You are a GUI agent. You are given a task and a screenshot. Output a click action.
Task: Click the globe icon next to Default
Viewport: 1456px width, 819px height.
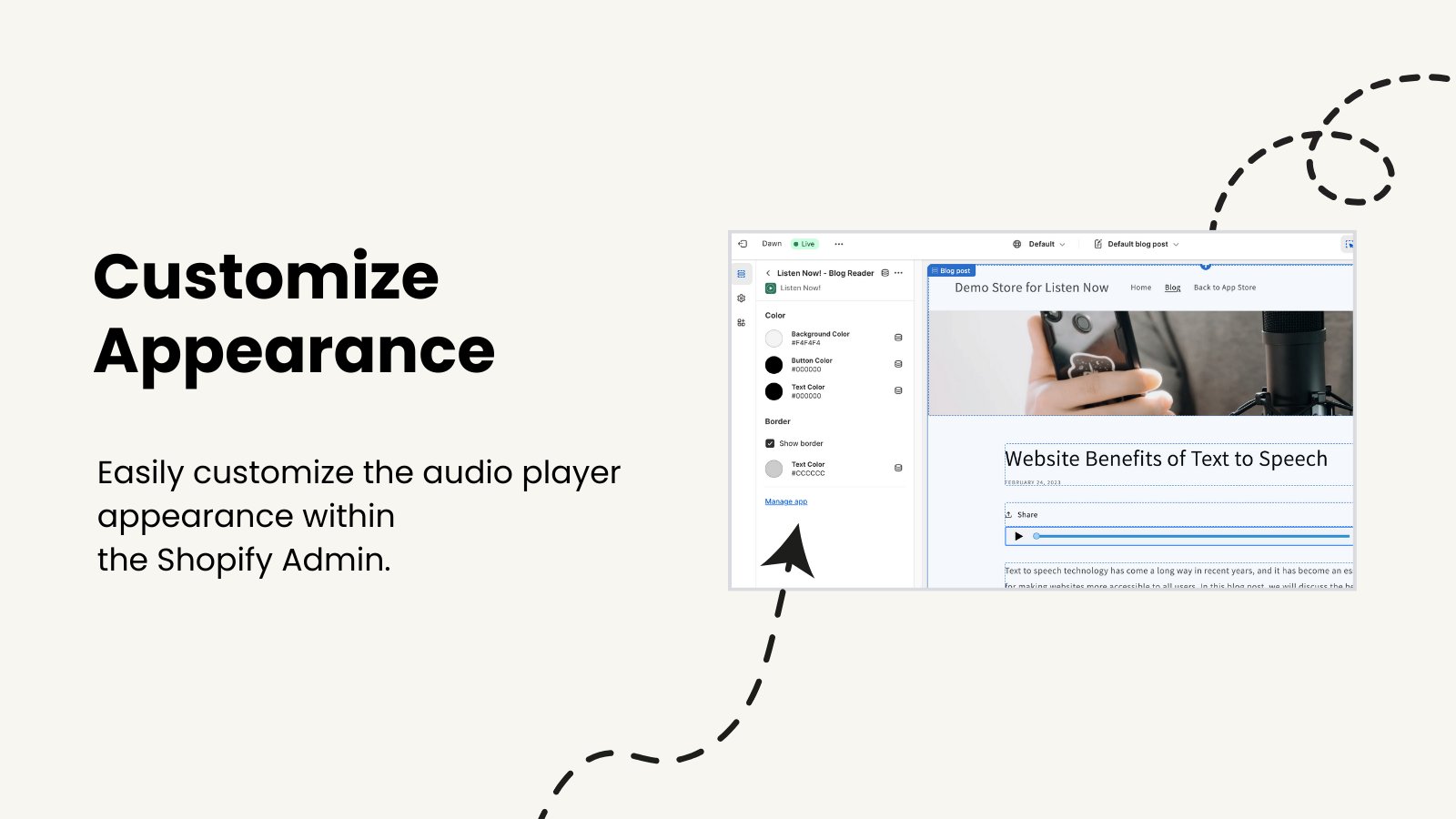point(1017,244)
